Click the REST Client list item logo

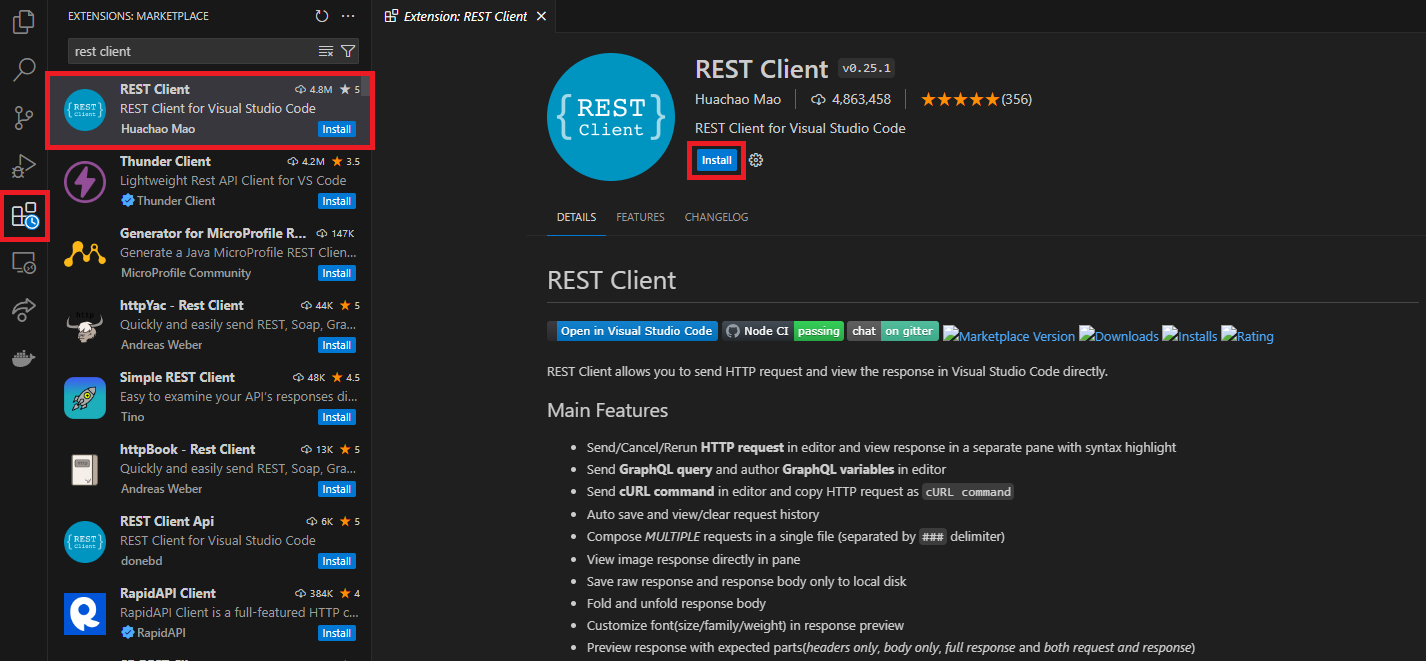[85, 109]
